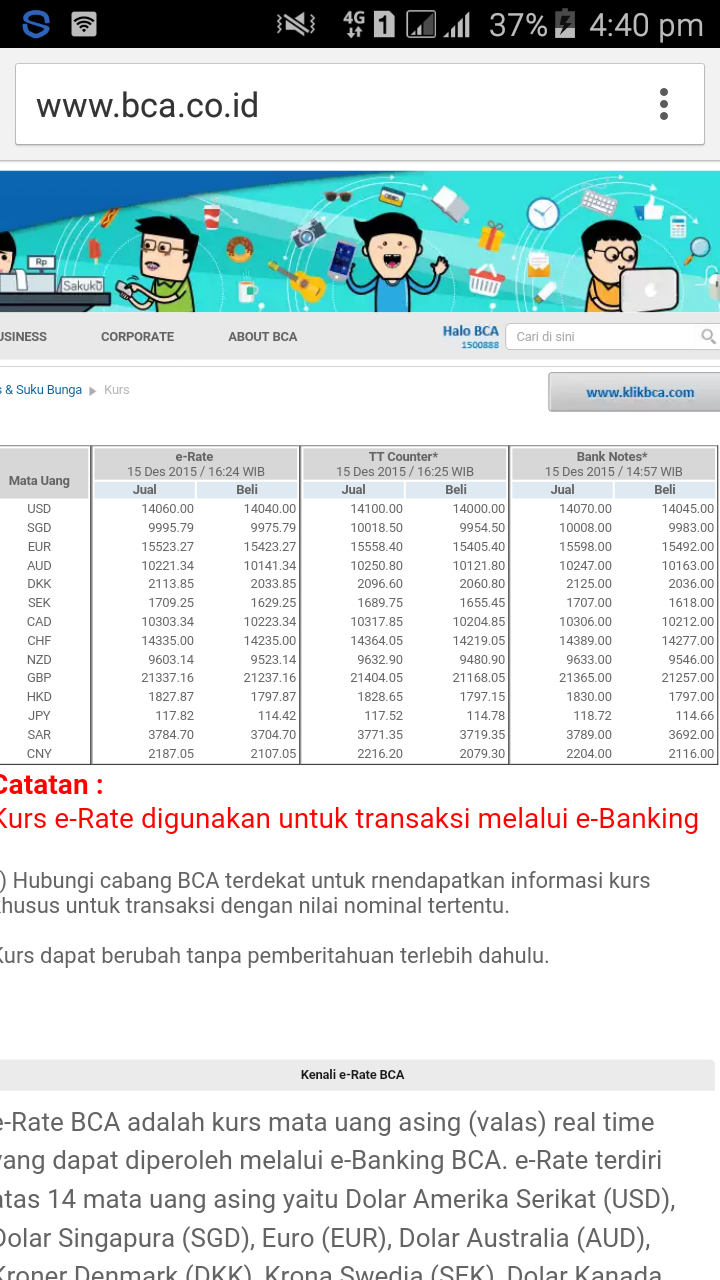Open the USINESS (Business) menu item
Image resolution: width=720 pixels, height=1280 pixels.
tap(23, 337)
